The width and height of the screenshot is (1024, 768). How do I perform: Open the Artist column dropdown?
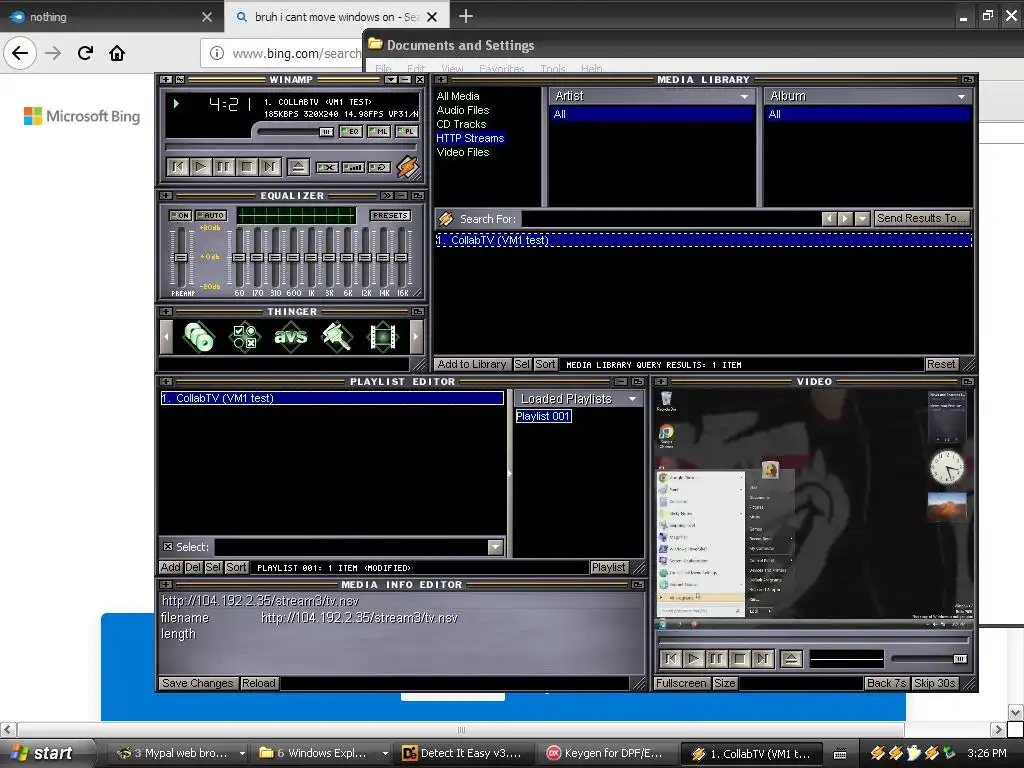pyautogui.click(x=744, y=96)
